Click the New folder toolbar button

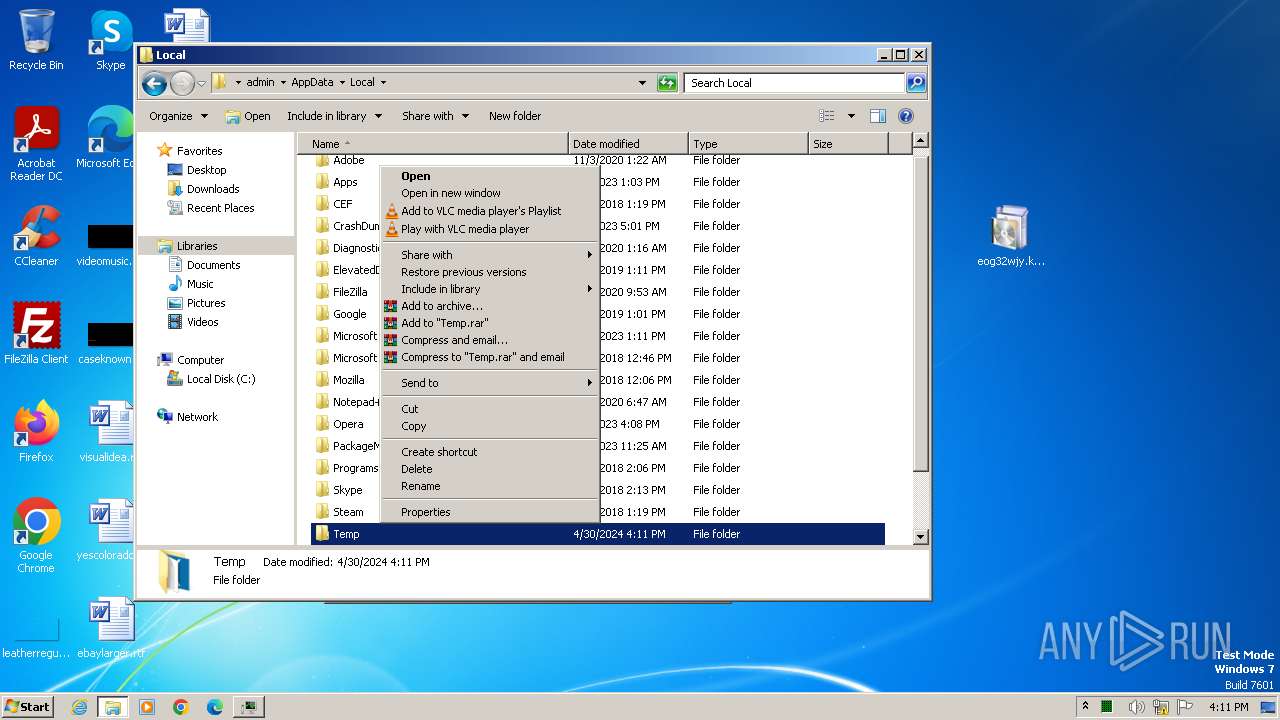(515, 116)
